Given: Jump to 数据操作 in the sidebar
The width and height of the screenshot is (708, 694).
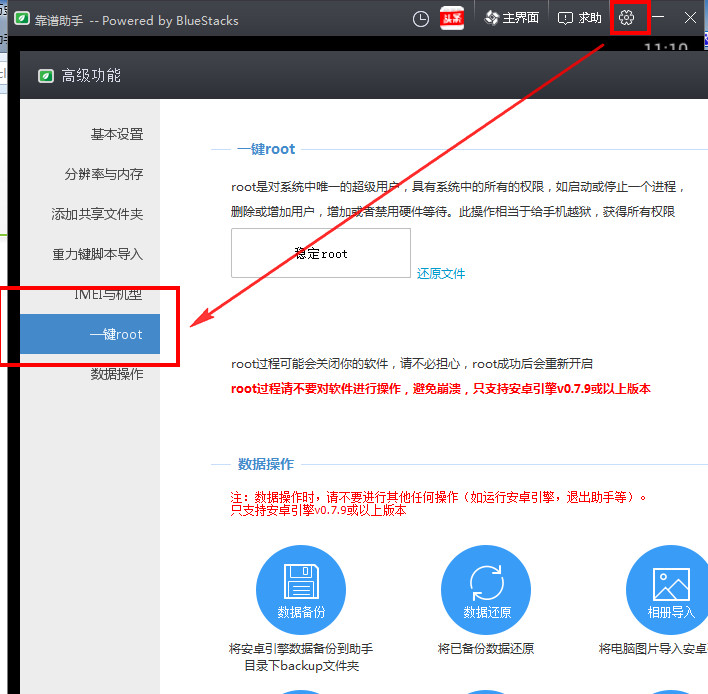Looking at the screenshot, I should (x=117, y=374).
